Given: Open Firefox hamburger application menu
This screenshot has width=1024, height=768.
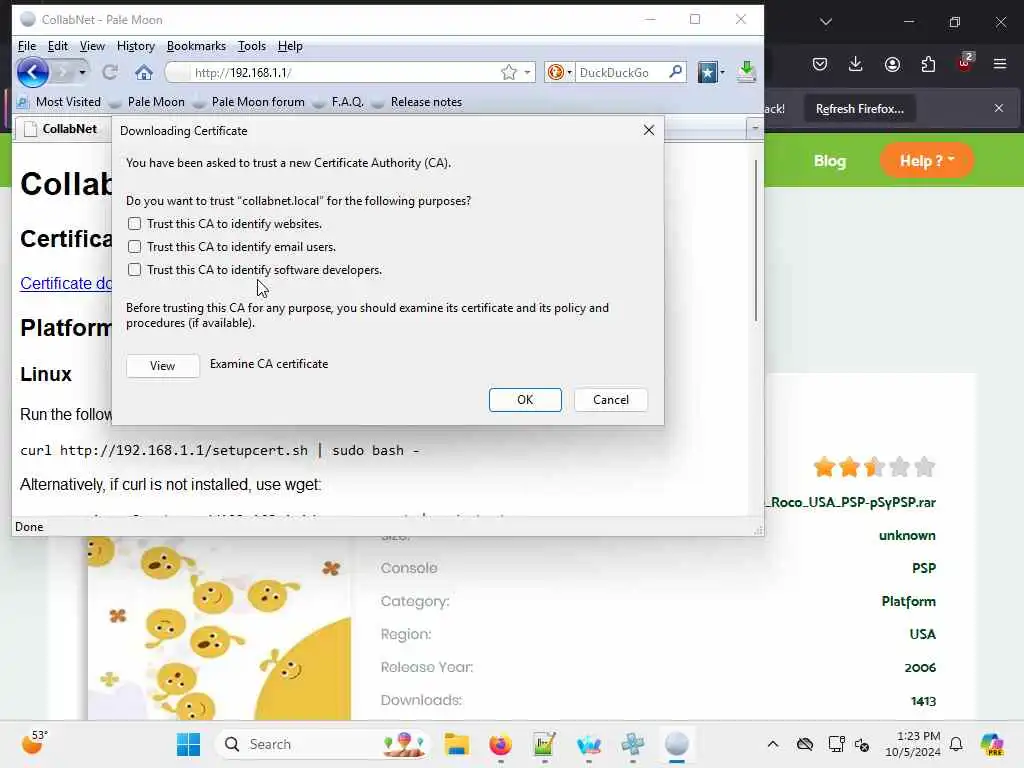Looking at the screenshot, I should [x=1000, y=64].
